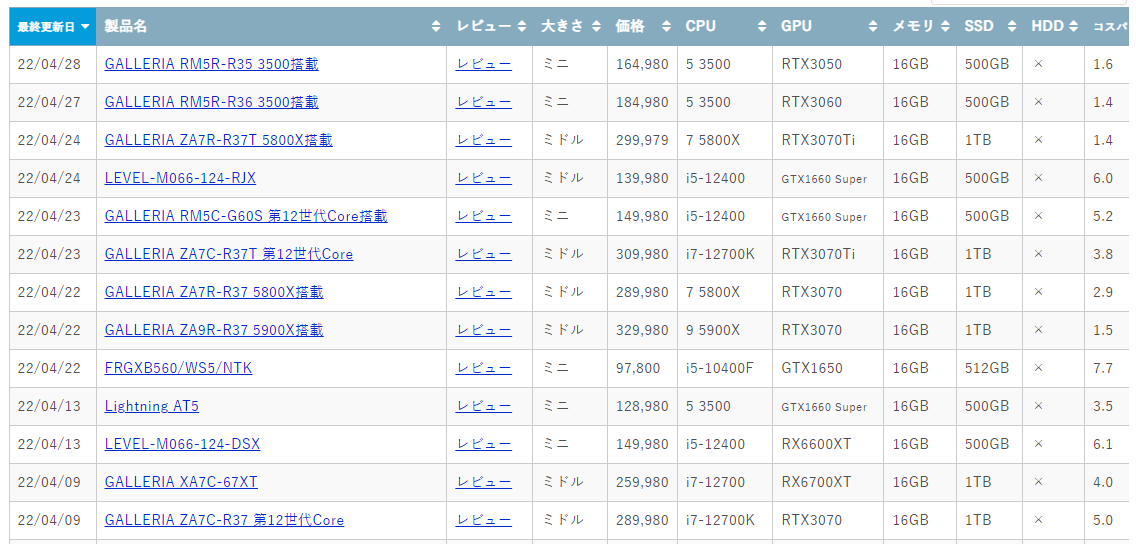Open レビュー link for LEVEL-M066-124-DSX
The width and height of the screenshot is (1136, 544).
point(483,444)
